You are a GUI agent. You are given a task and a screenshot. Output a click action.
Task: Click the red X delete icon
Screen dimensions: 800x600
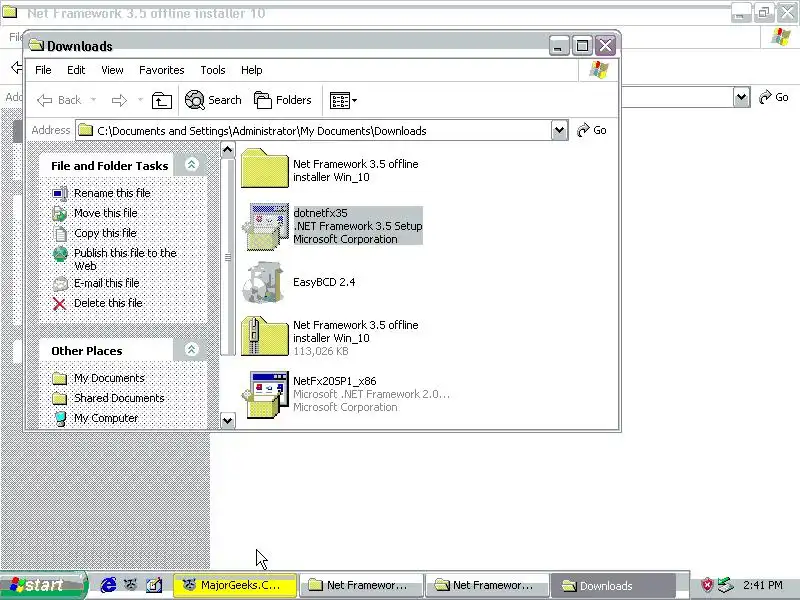point(60,304)
